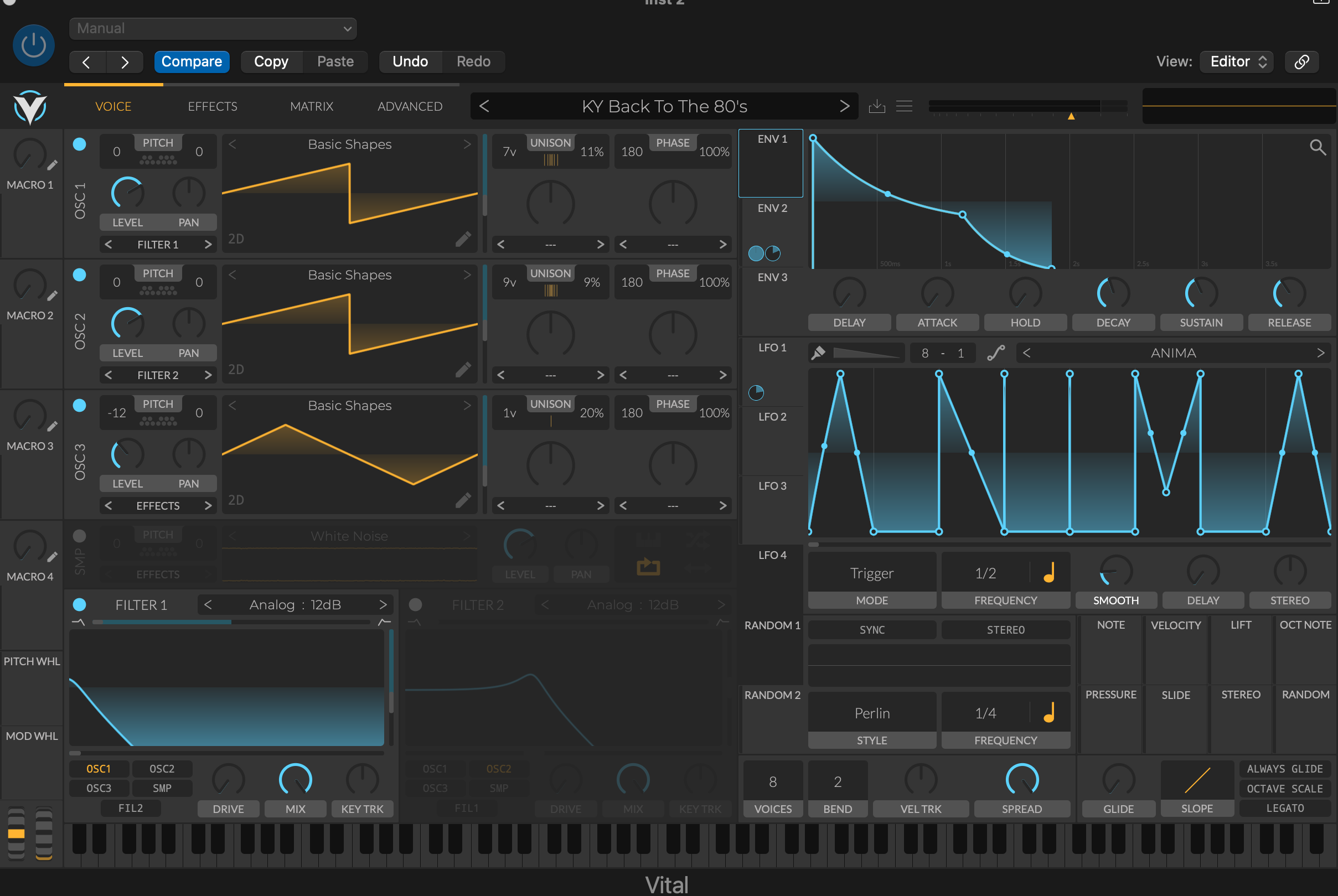The height and width of the screenshot is (896, 1338).
Task: Click the ENV 1 DECAY knob
Action: point(1113,294)
